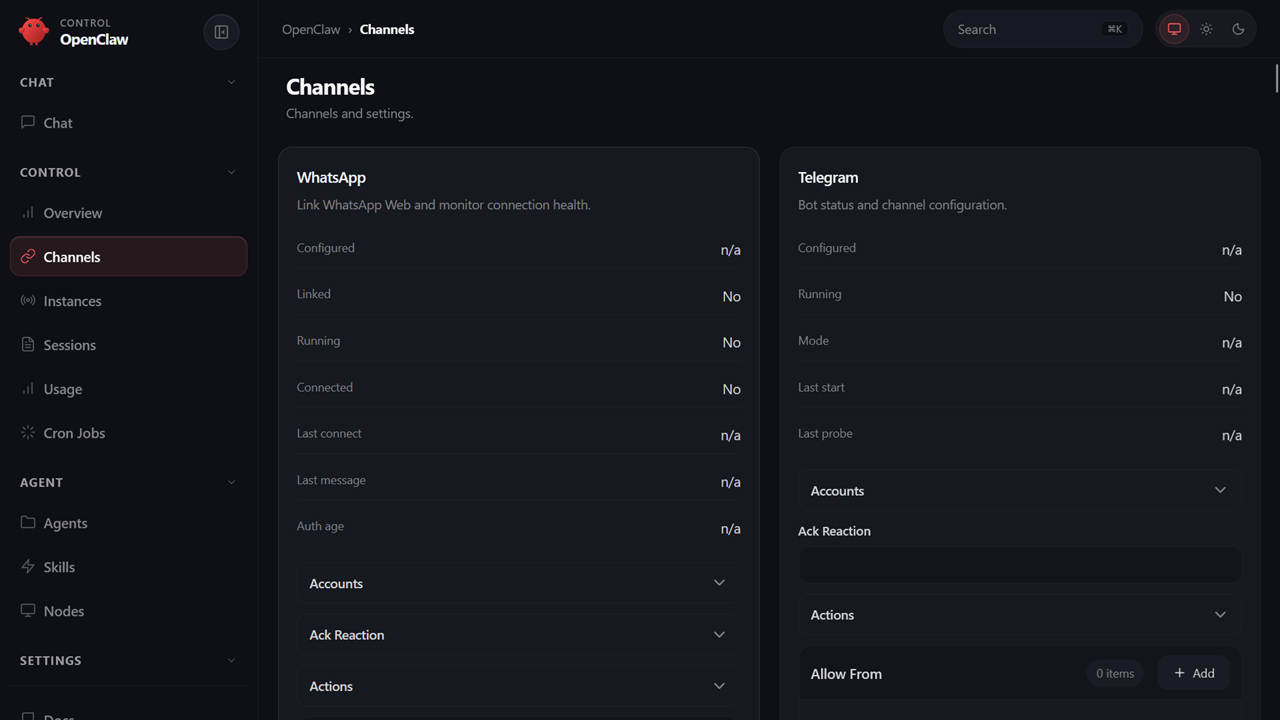Click the Telegram card title
Screen dimensions: 1280x720
coord(828,177)
